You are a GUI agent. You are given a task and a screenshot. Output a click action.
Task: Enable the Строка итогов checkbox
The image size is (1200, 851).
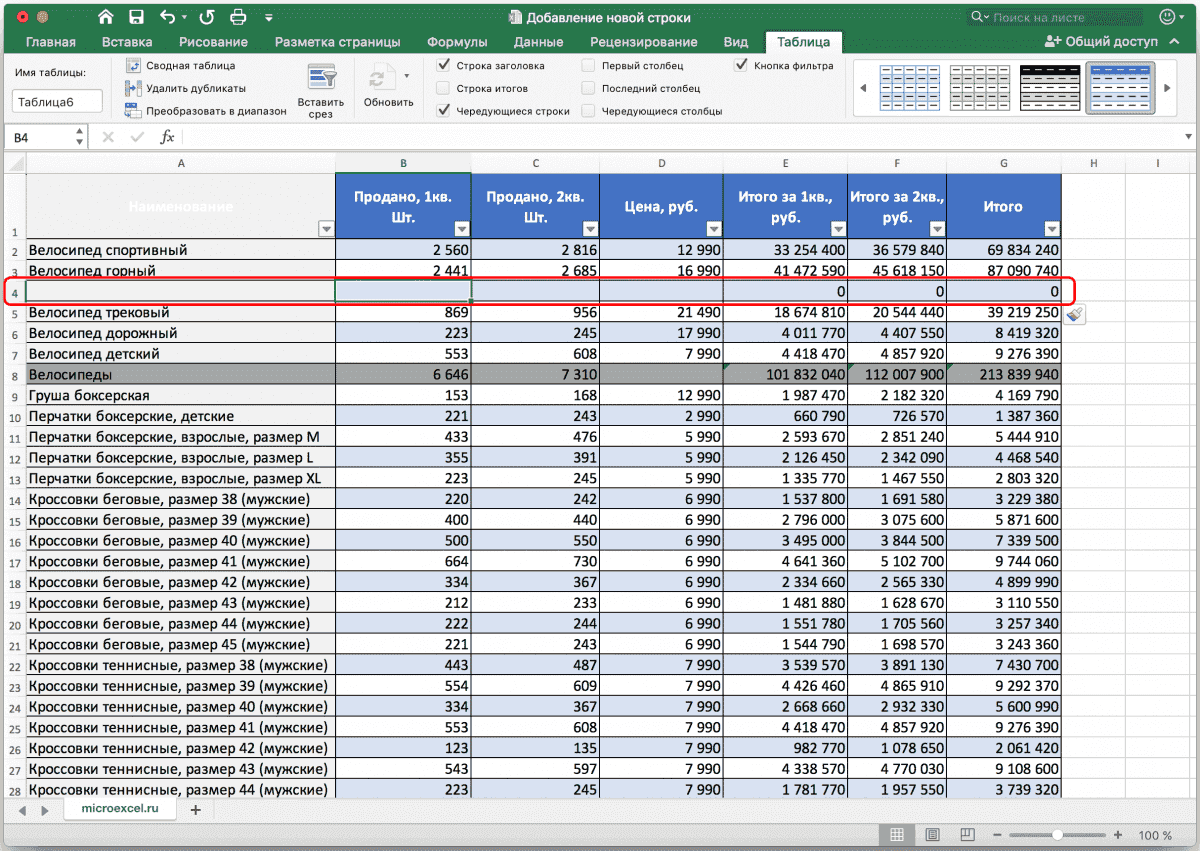(443, 88)
